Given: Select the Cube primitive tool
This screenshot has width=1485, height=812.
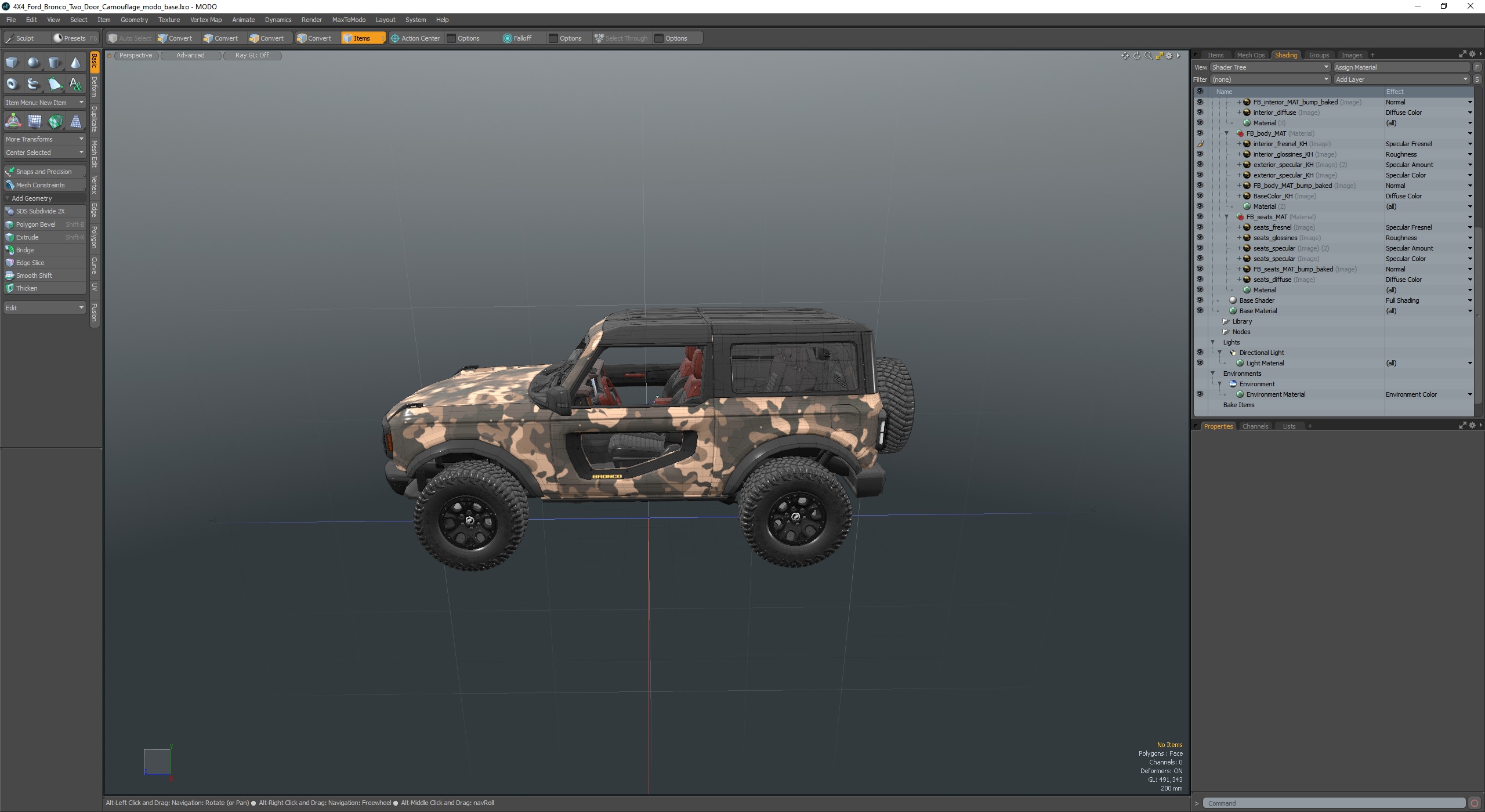Looking at the screenshot, I should point(12,63).
